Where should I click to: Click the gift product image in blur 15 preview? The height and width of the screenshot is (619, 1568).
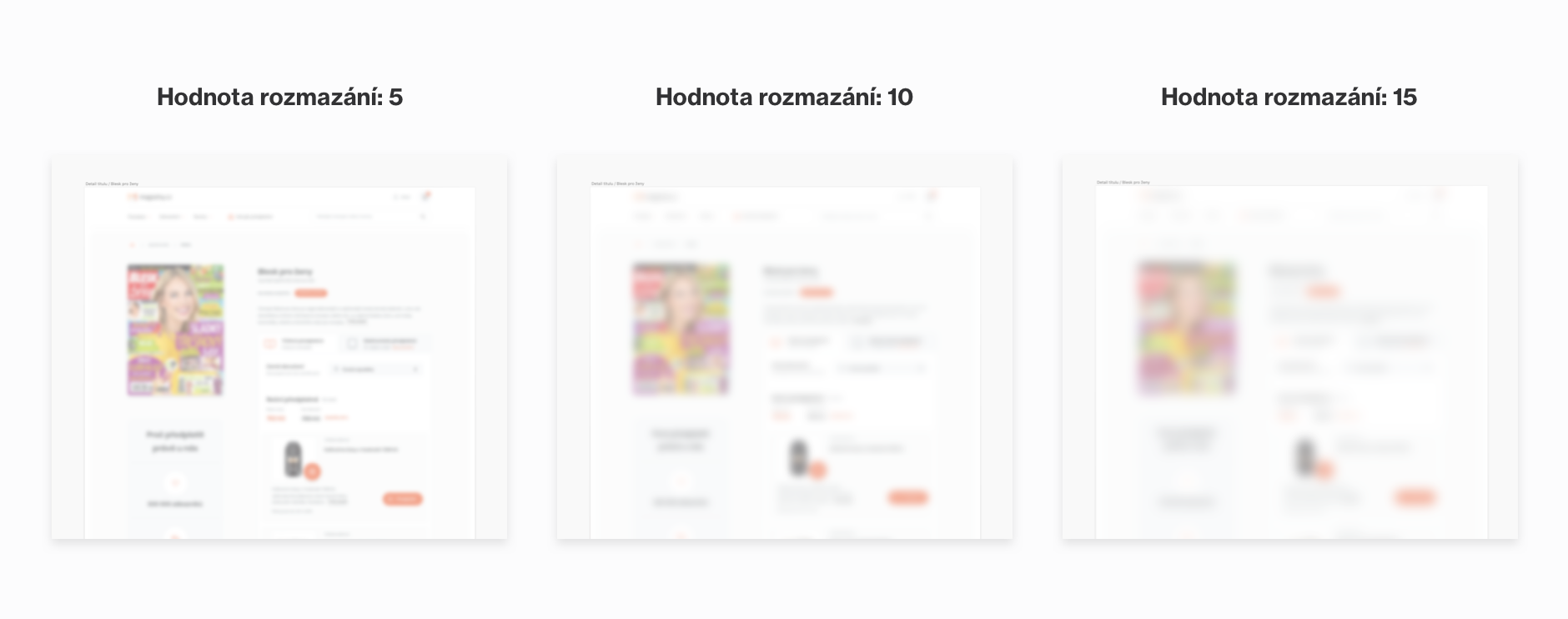(1304, 457)
